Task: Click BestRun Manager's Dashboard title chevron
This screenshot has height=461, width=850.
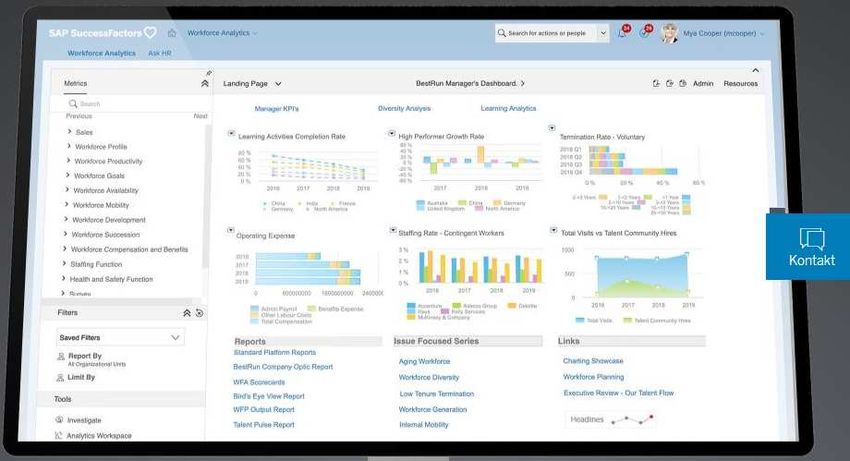Action: [523, 84]
